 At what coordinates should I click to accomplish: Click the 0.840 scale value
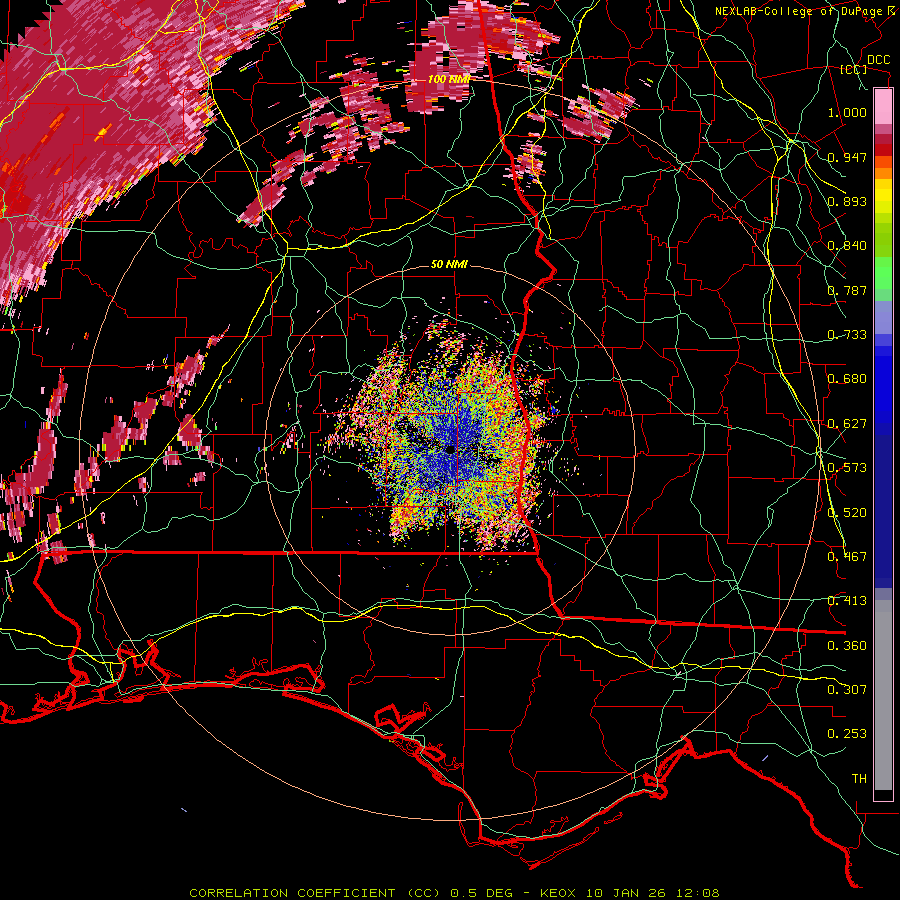pos(847,246)
